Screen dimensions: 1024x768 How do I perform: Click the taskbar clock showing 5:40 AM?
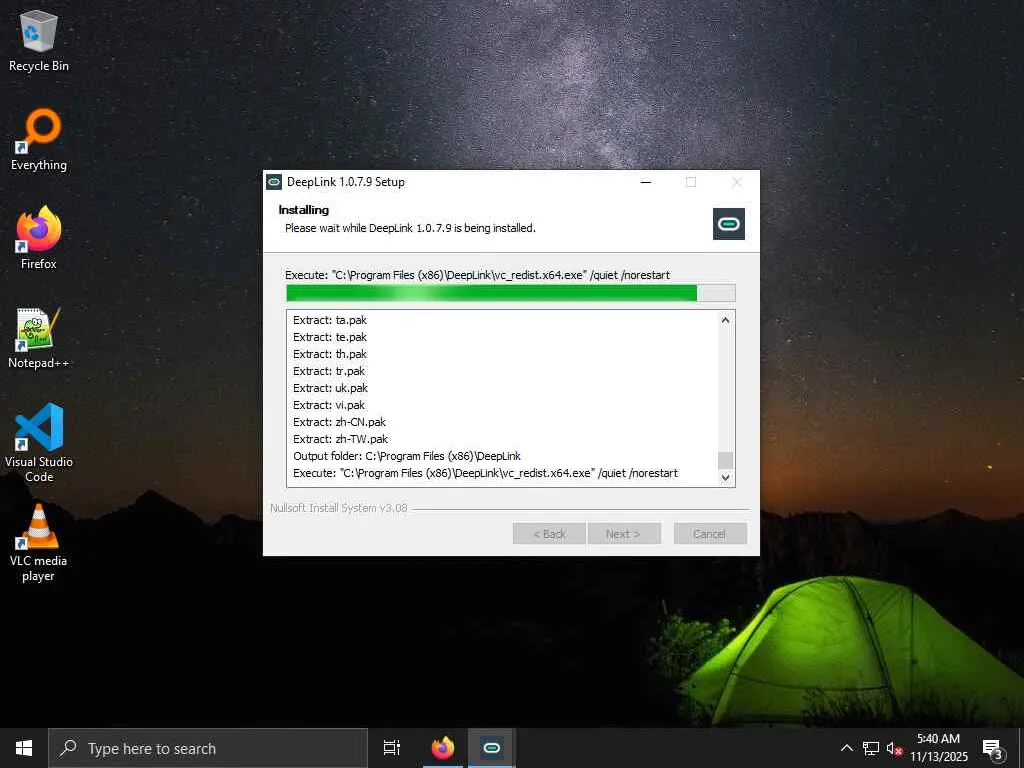click(x=938, y=739)
